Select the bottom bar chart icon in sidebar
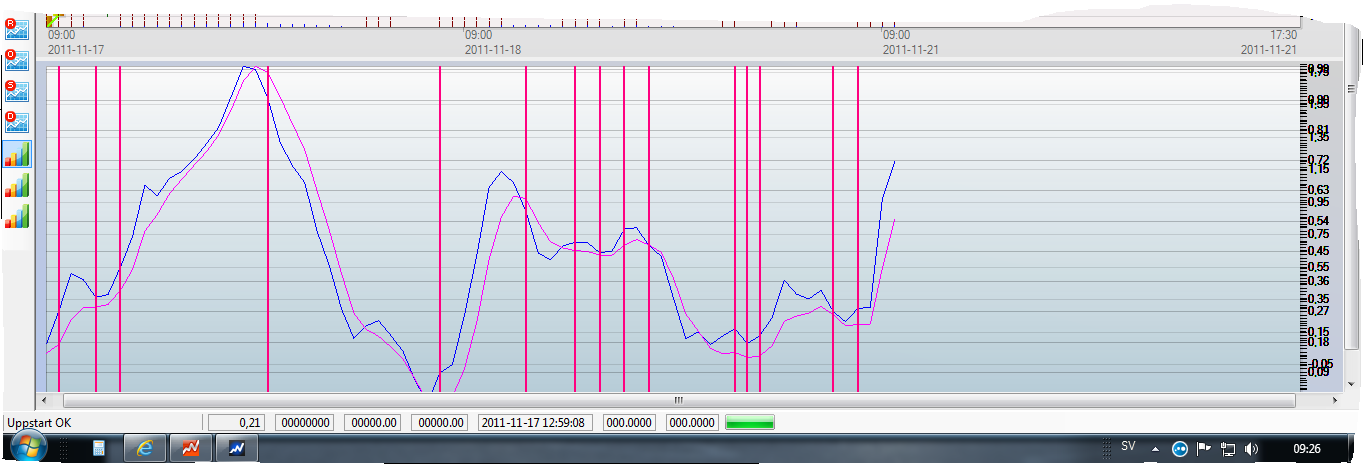Viewport: 1363px width, 464px height. tap(17, 216)
